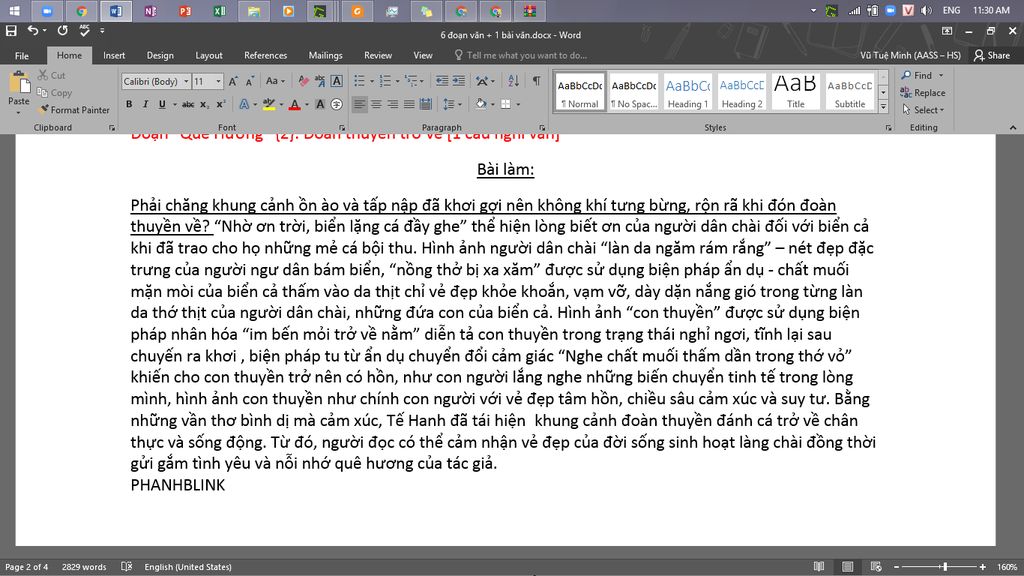Switch to the References tab
This screenshot has height=576, width=1024.
tap(265, 56)
